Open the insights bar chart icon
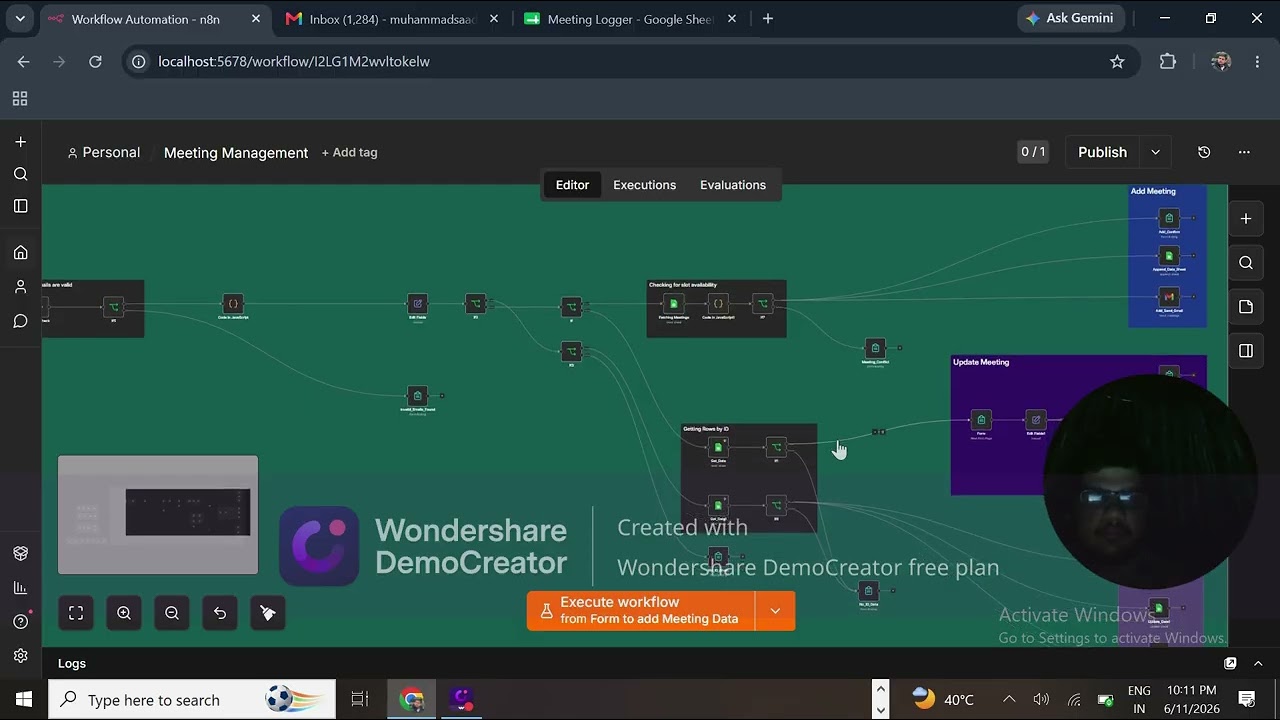Viewport: 1280px width, 720px height. click(20, 587)
